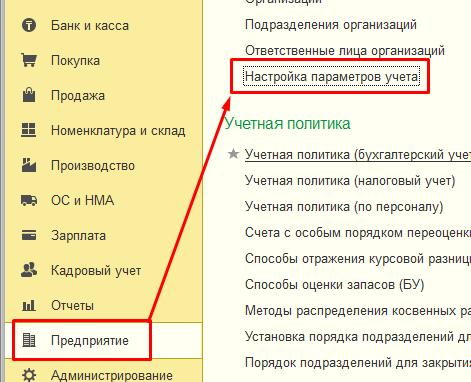Click the Продажа shopping bag icon

(x=29, y=95)
